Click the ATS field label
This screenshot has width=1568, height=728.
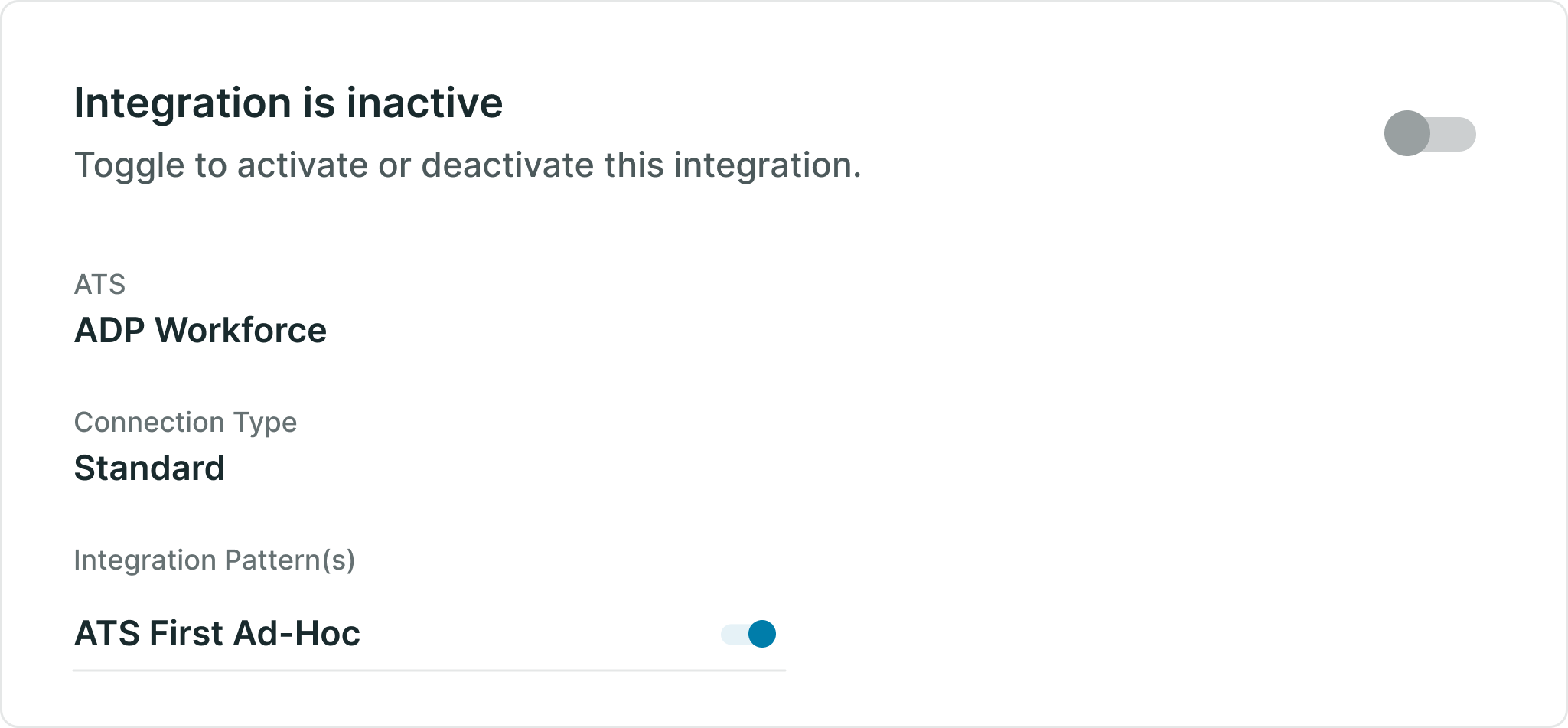(99, 285)
